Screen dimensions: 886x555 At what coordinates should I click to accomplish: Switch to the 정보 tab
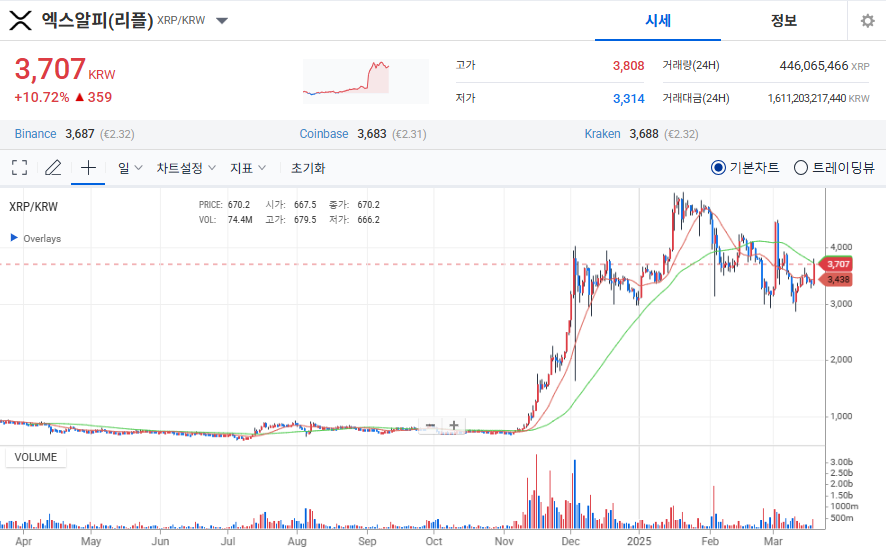click(784, 21)
